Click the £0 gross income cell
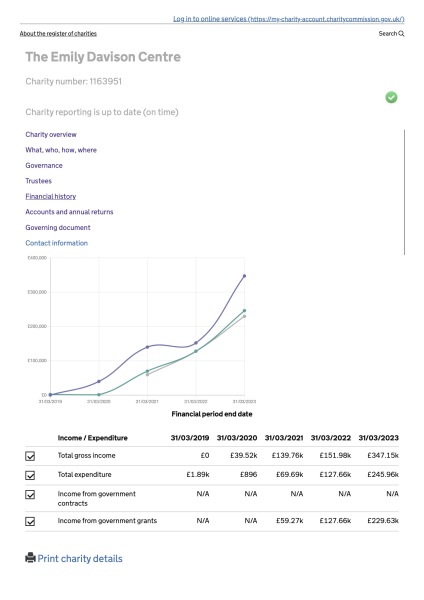The image size is (424, 600). coord(205,455)
